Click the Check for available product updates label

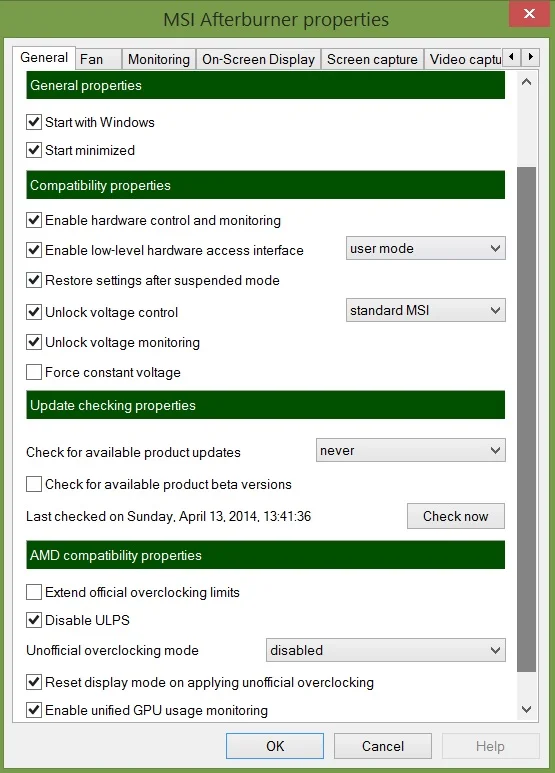pyautogui.click(x=134, y=452)
